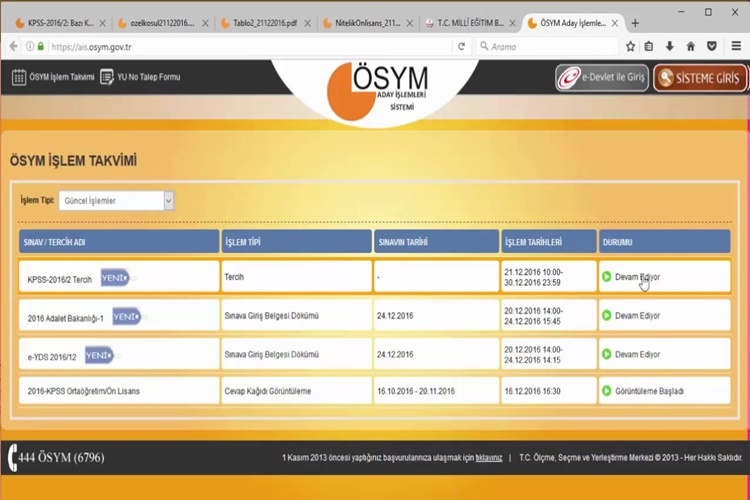The image size is (750, 500).
Task: Select 2016-KPSS Ortaöğretim/Ön Lisans row
Action: pyautogui.click(x=84, y=391)
